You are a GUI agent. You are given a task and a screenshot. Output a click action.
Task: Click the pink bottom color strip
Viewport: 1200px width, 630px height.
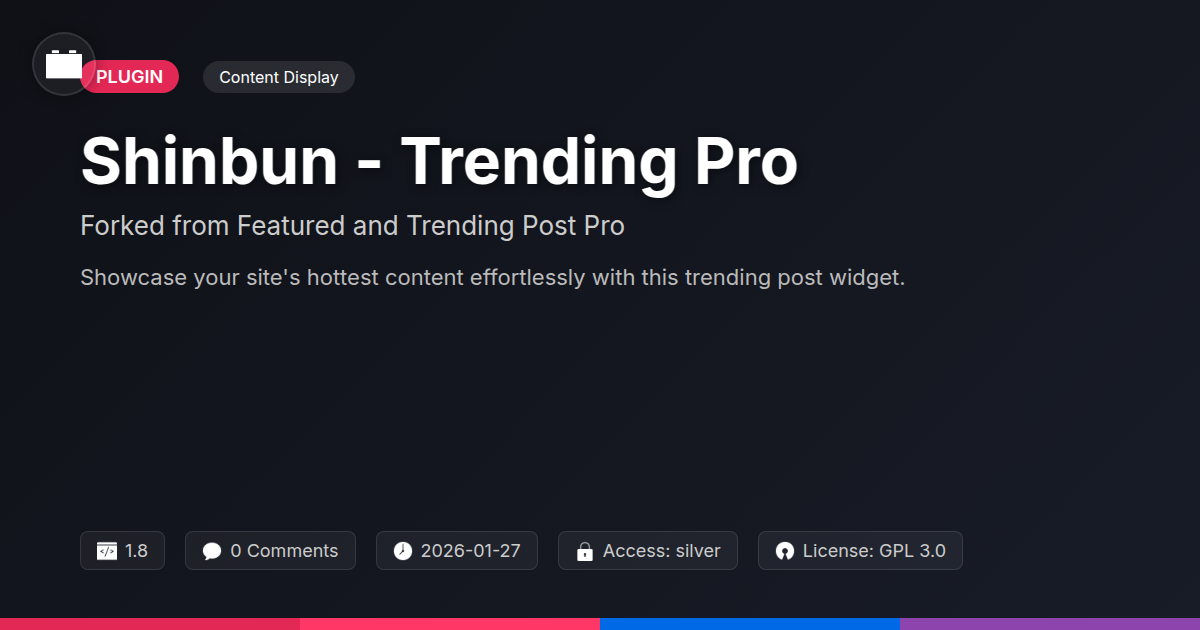[x=450, y=623]
